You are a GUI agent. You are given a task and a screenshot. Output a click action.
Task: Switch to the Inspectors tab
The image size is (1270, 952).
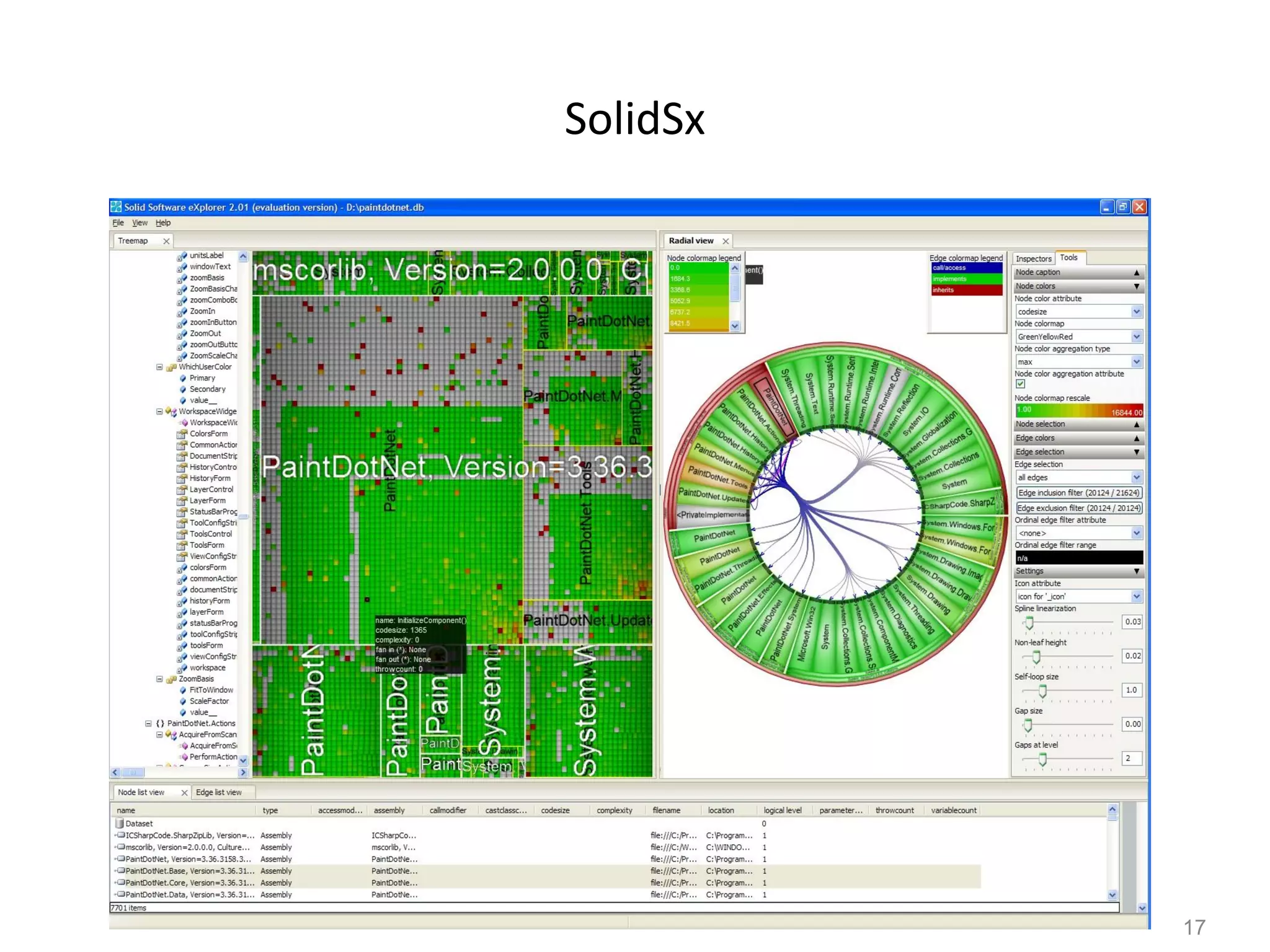point(1034,259)
